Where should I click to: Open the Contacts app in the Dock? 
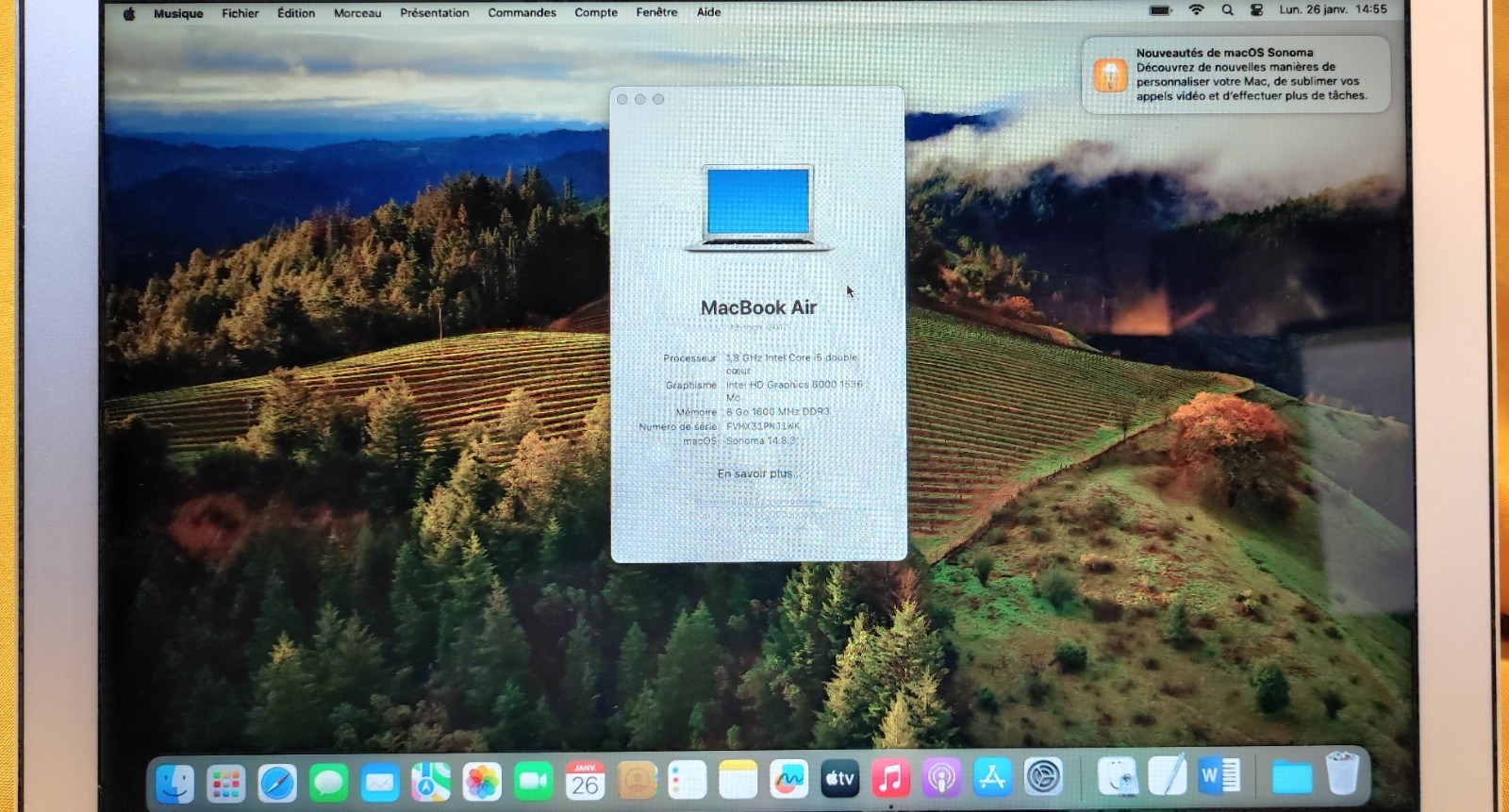(x=637, y=780)
